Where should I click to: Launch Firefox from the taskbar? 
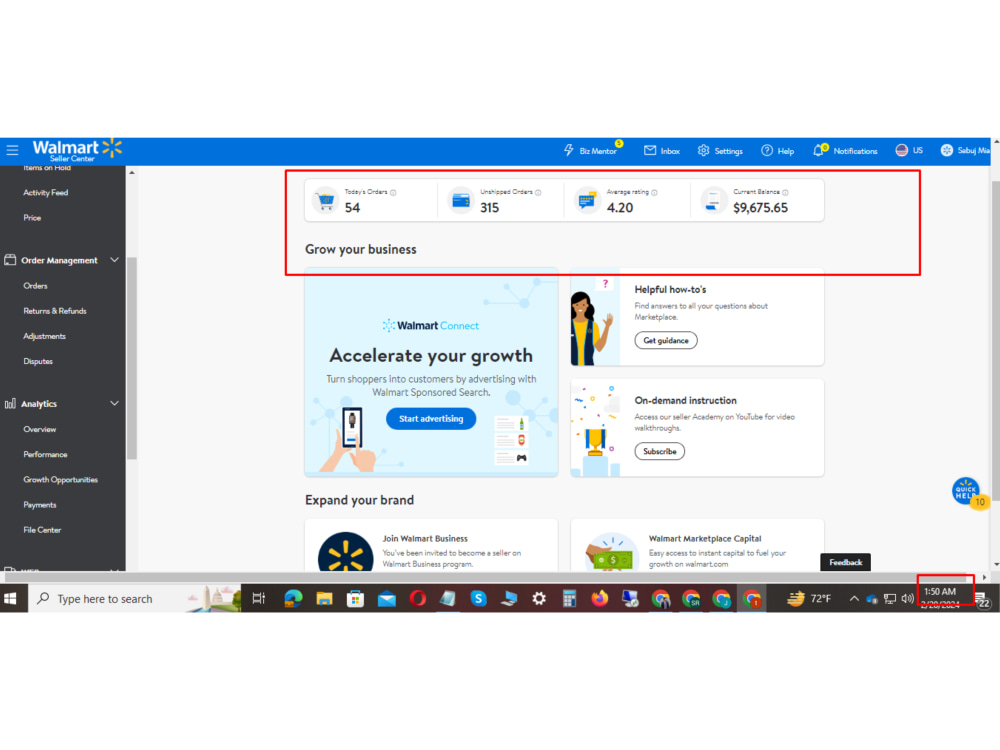coord(599,599)
